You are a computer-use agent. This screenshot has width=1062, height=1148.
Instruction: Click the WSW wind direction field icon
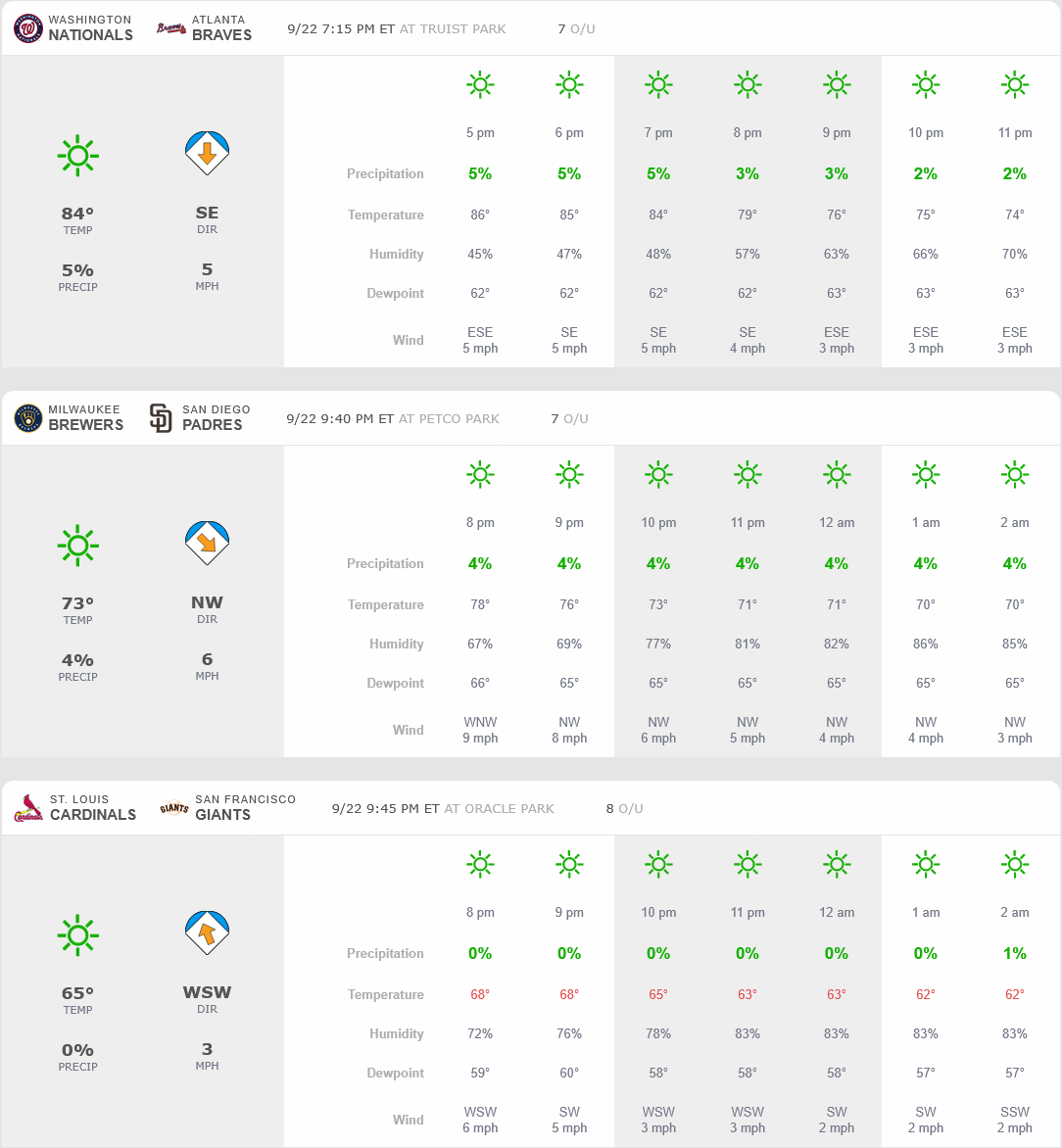(207, 933)
